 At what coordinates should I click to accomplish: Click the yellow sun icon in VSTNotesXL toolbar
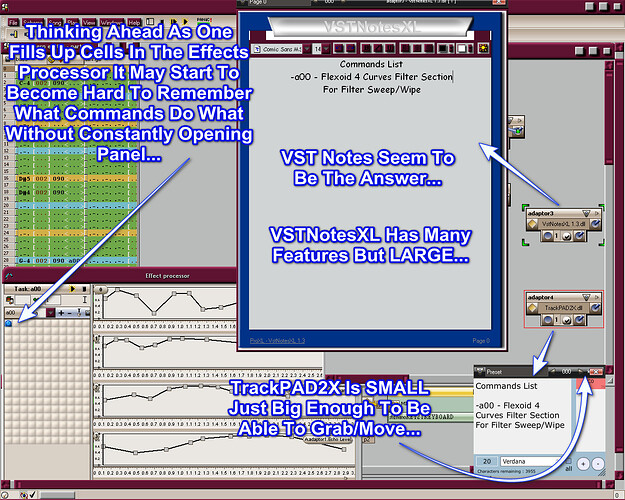click(483, 48)
